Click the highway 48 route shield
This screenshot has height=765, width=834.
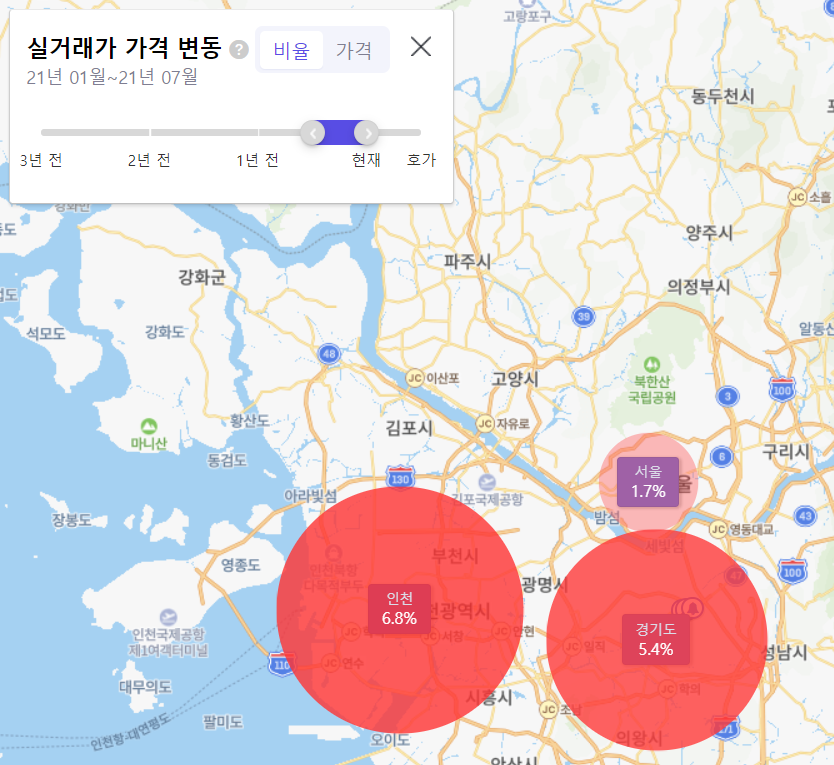pyautogui.click(x=329, y=353)
